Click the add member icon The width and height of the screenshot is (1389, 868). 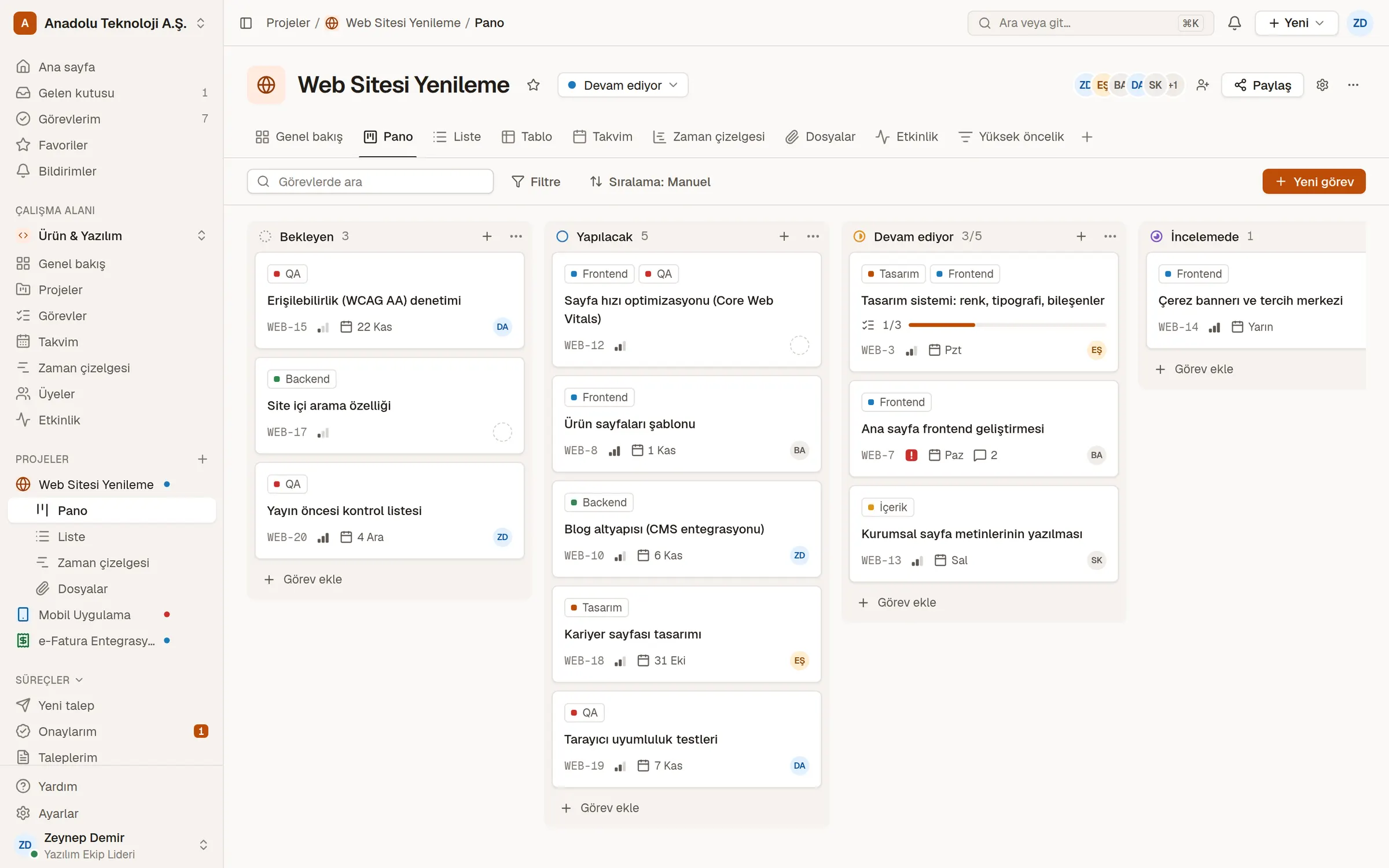[x=1203, y=85]
